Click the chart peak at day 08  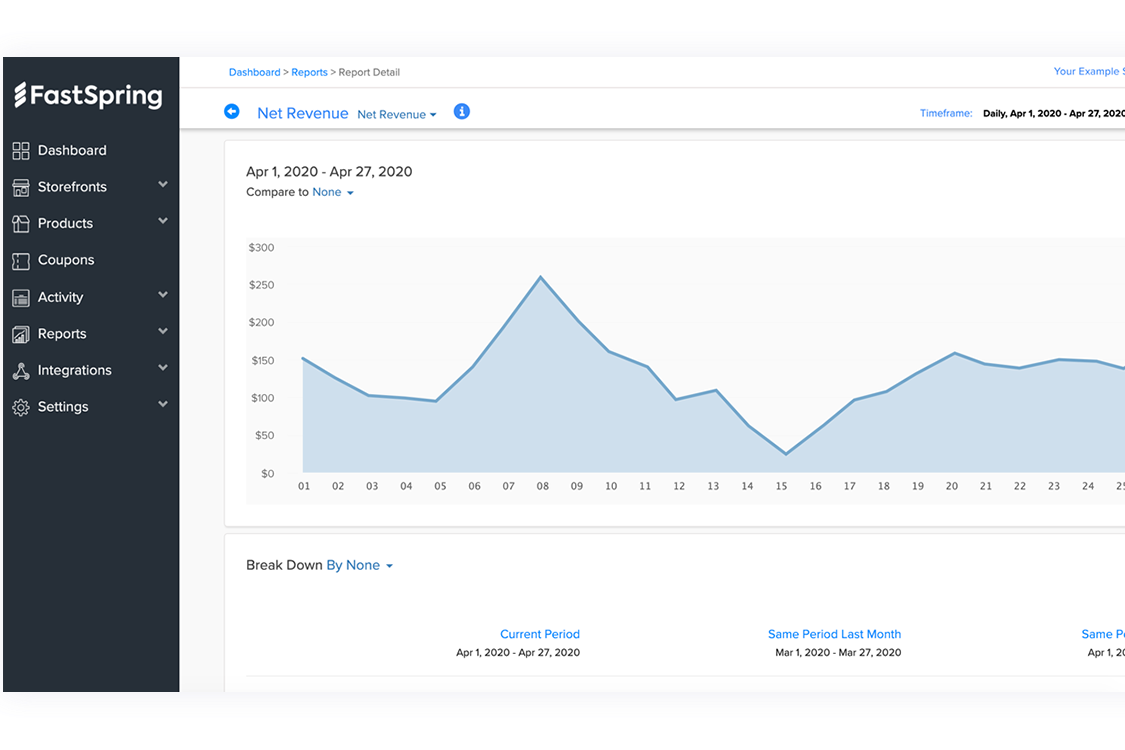(x=541, y=277)
